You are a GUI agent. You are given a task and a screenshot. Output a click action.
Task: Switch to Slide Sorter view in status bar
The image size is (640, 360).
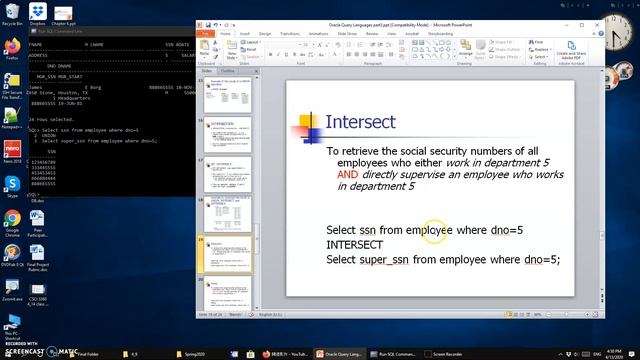516,315
